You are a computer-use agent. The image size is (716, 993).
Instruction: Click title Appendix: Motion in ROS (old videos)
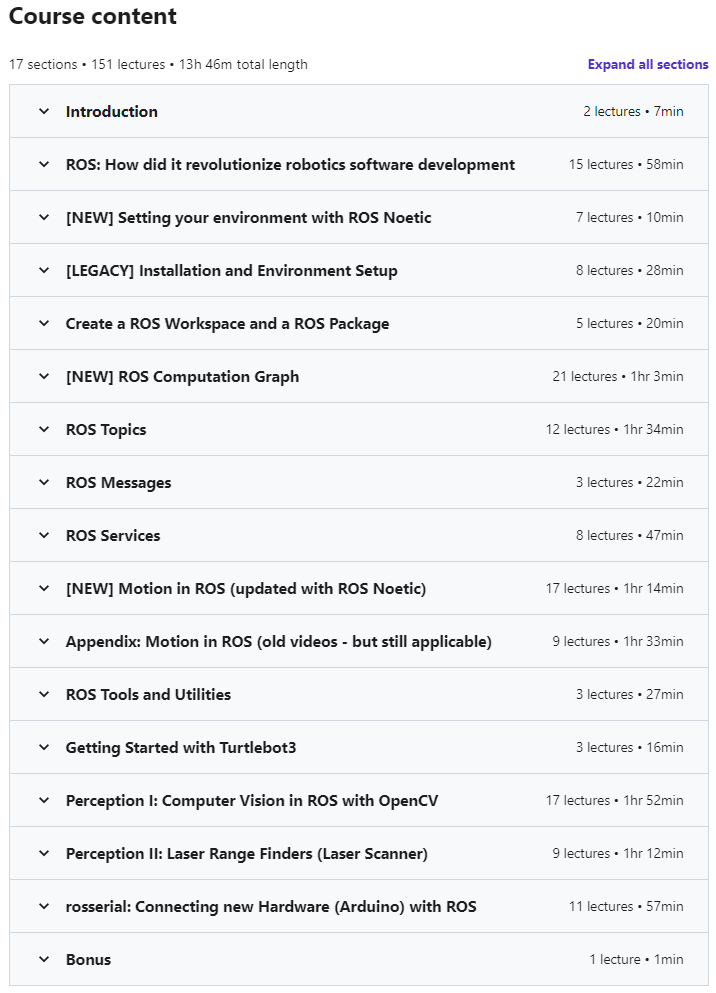point(279,642)
